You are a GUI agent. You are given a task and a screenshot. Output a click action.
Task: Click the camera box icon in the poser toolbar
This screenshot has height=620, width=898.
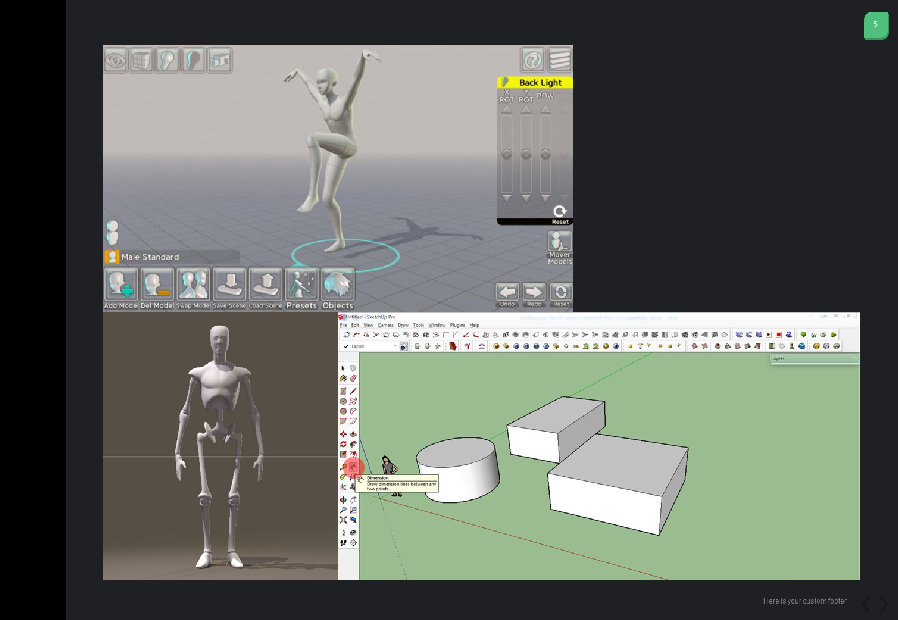point(220,60)
